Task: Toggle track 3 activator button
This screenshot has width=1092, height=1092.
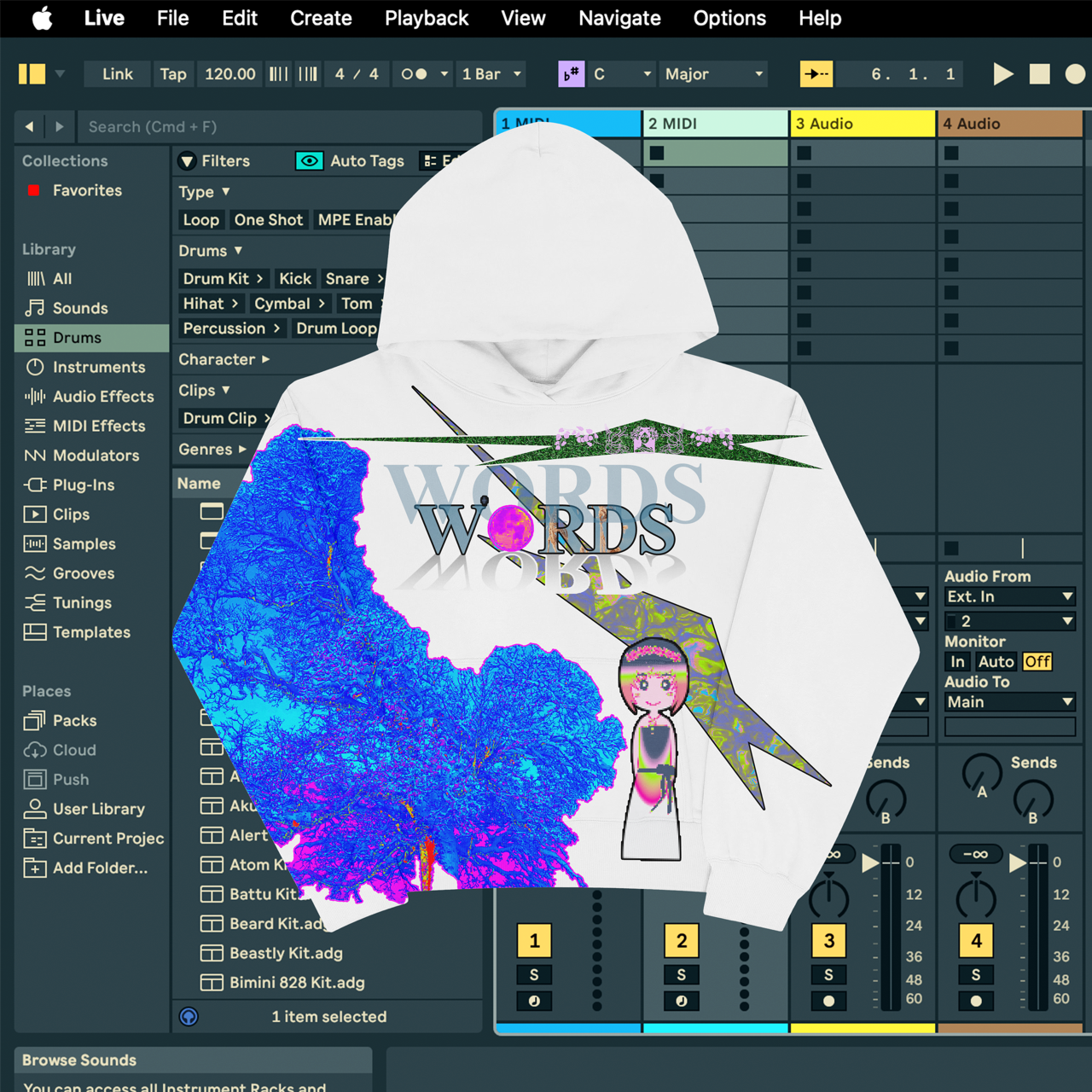Action: coord(829,941)
